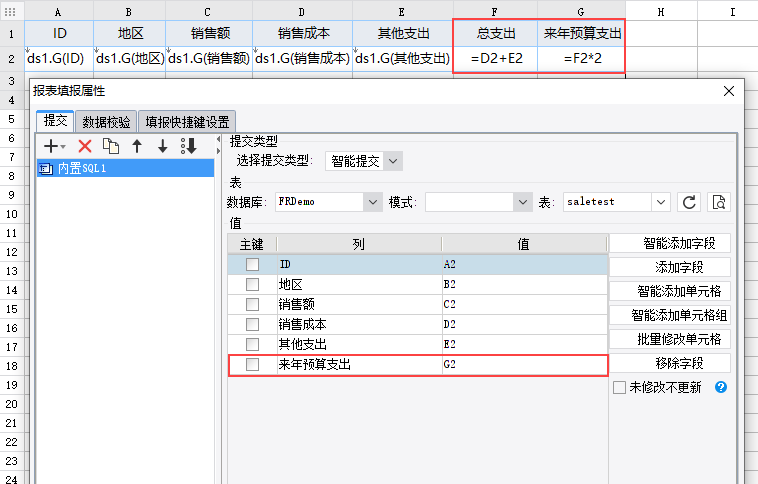
Task: Click value cell G2 in 来年预算支出 row
Action: pyautogui.click(x=525, y=364)
